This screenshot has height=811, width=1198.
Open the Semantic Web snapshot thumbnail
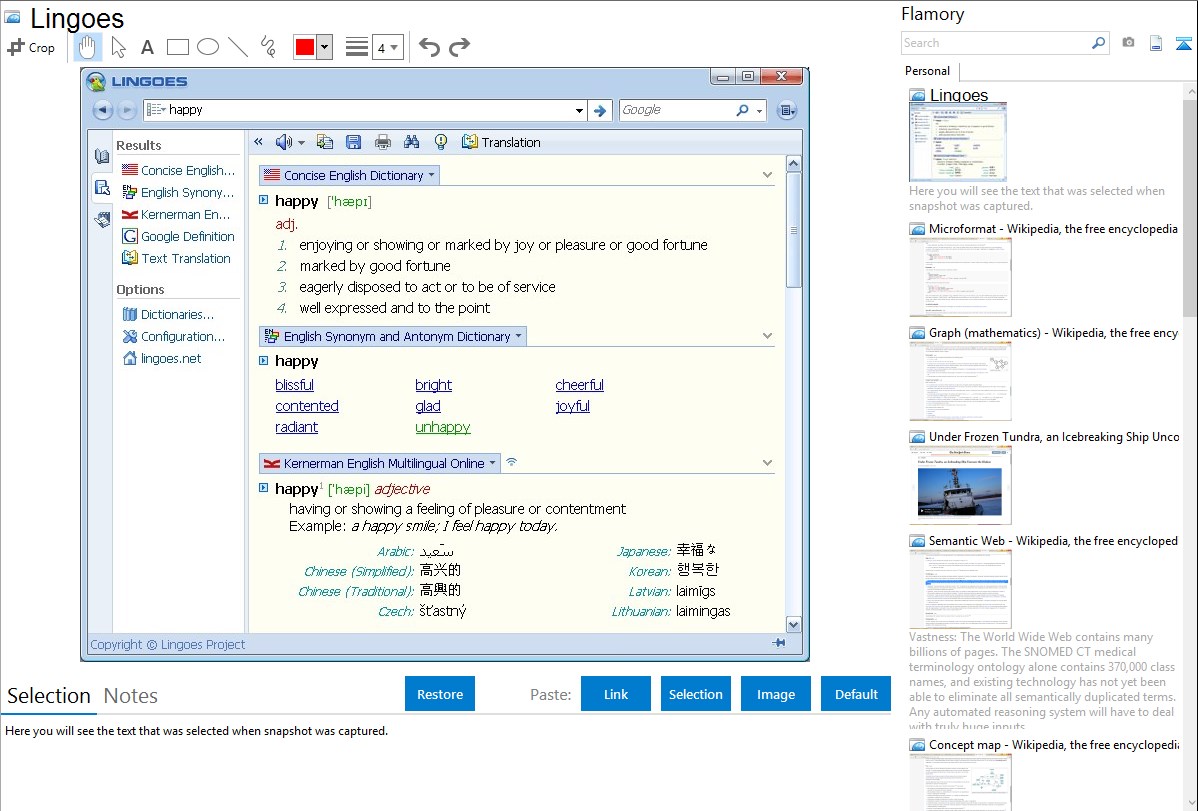960,588
